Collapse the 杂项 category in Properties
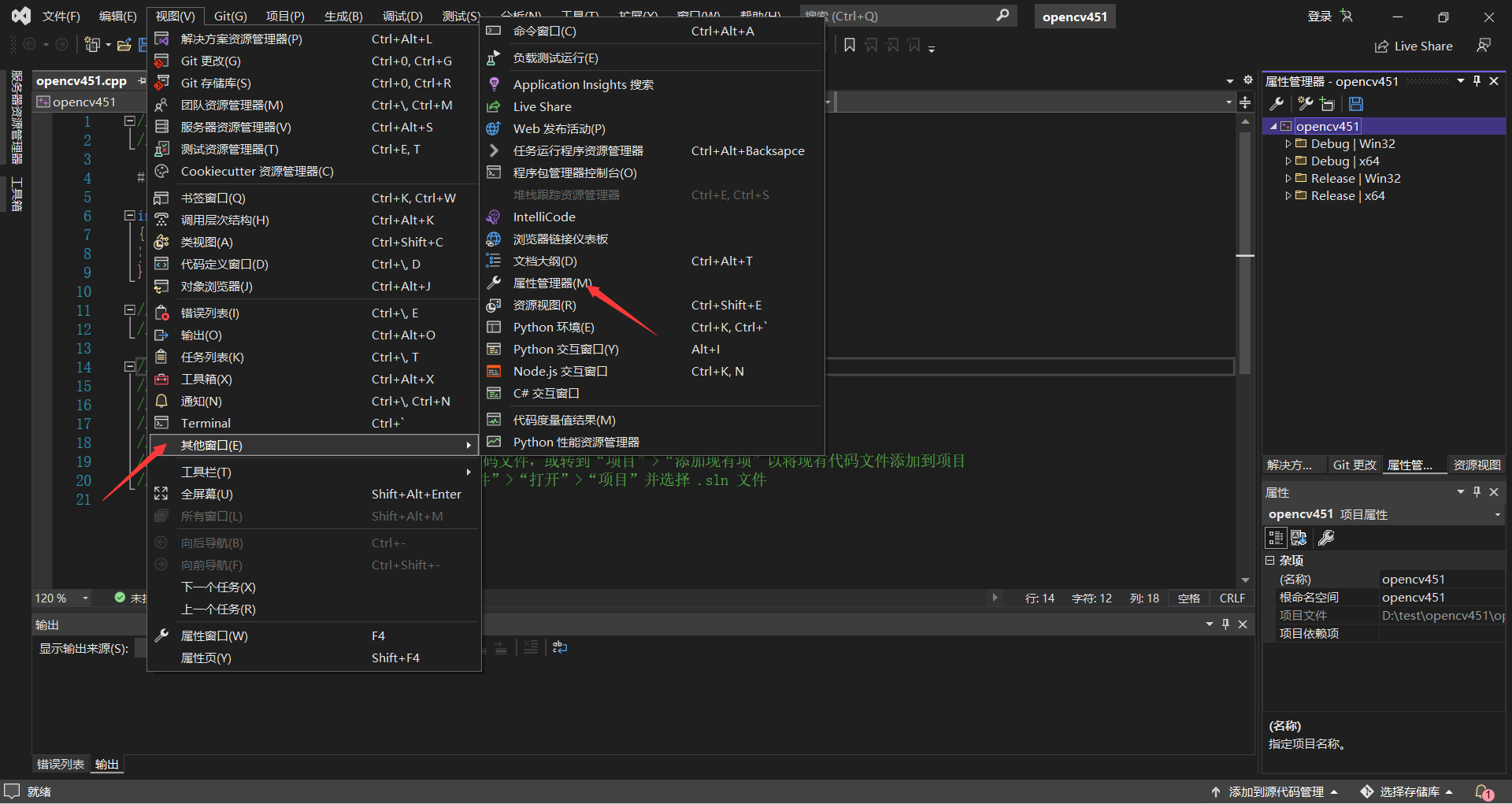The width and height of the screenshot is (1512, 804). coord(1270,561)
